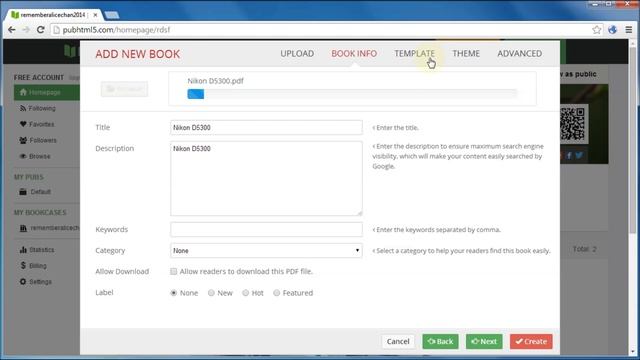The width and height of the screenshot is (640, 360).
Task: Open rememberalicech bookcase in sidebar
Action: click(49, 228)
